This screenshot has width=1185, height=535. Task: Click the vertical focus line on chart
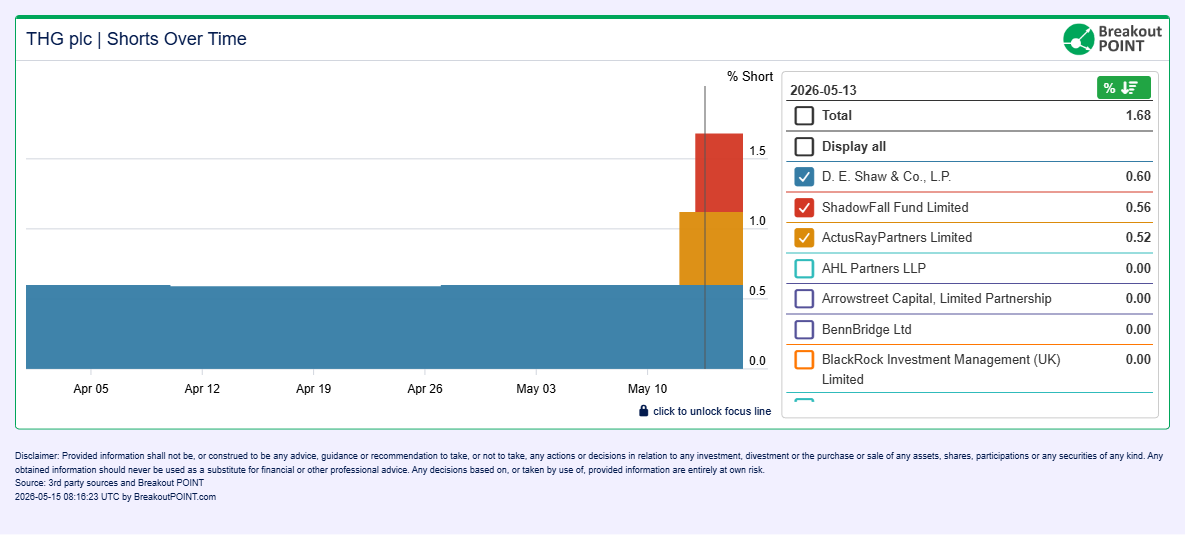pos(705,227)
